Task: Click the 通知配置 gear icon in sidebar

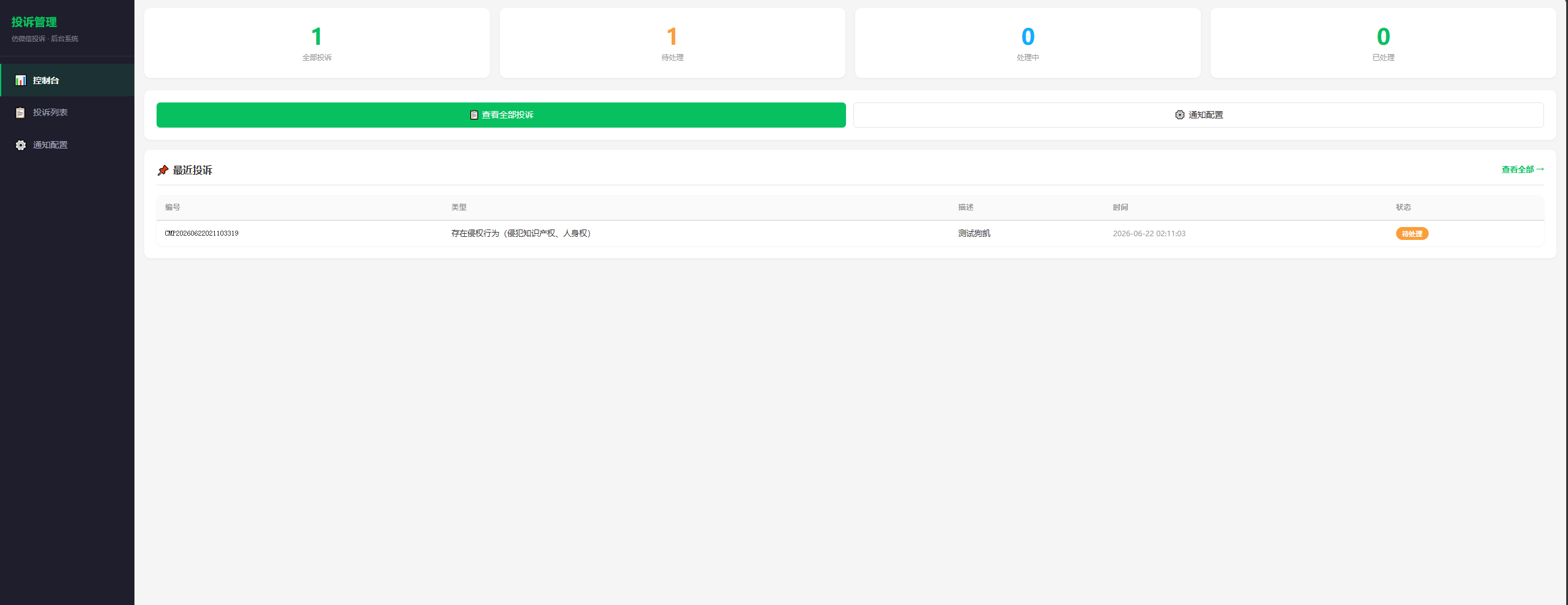Action: click(20, 145)
